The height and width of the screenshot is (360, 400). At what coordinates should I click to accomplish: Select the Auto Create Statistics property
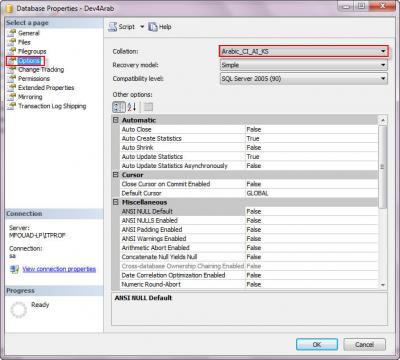click(249, 138)
